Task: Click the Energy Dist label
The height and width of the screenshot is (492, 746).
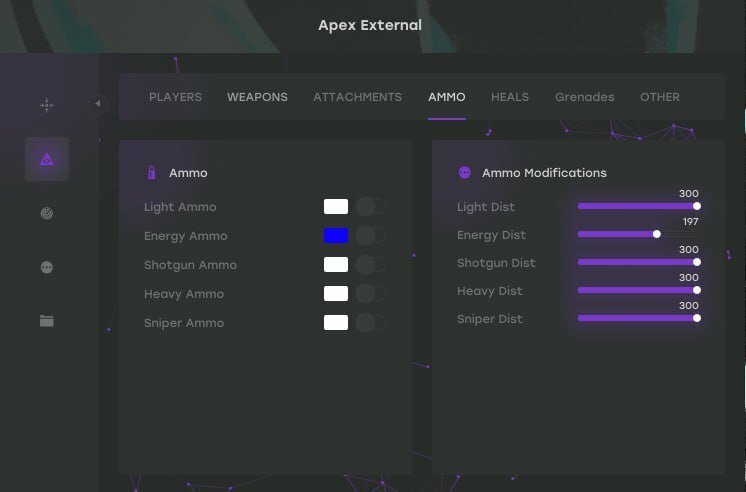Action: [491, 235]
